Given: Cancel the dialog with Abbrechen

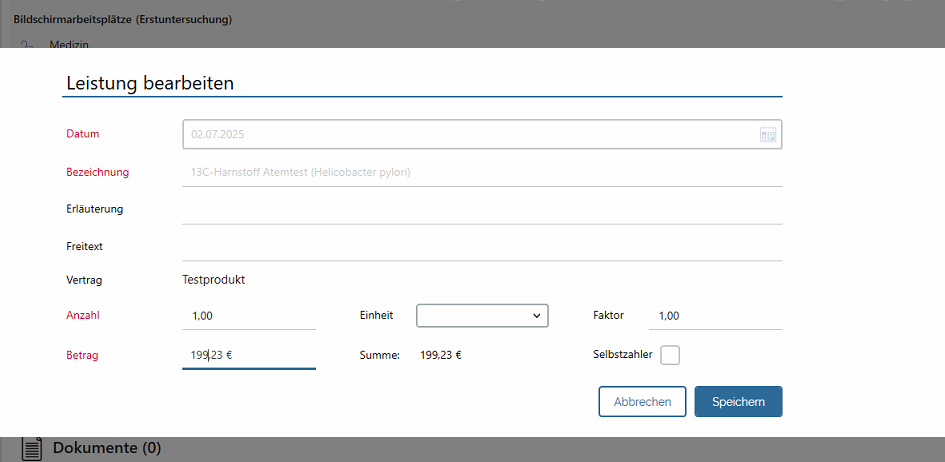Looking at the screenshot, I should tap(642, 402).
